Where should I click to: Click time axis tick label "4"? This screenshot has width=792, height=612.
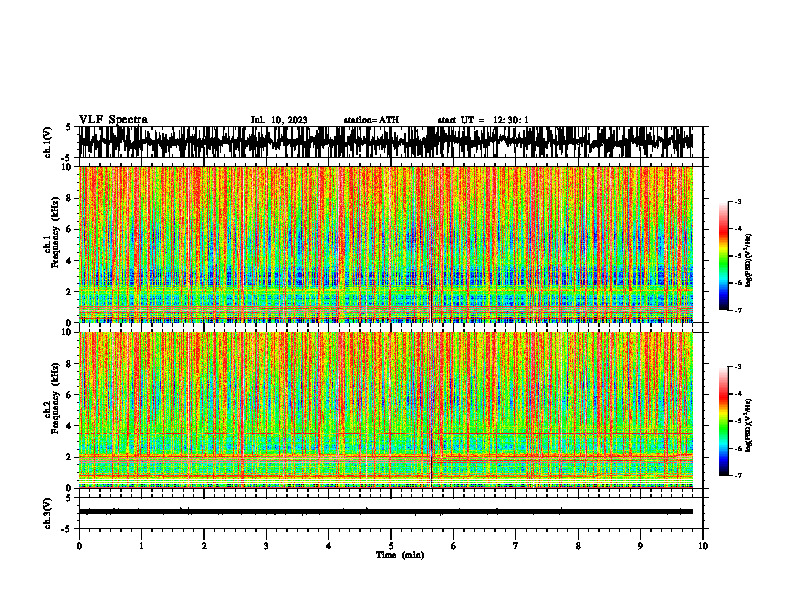click(329, 546)
